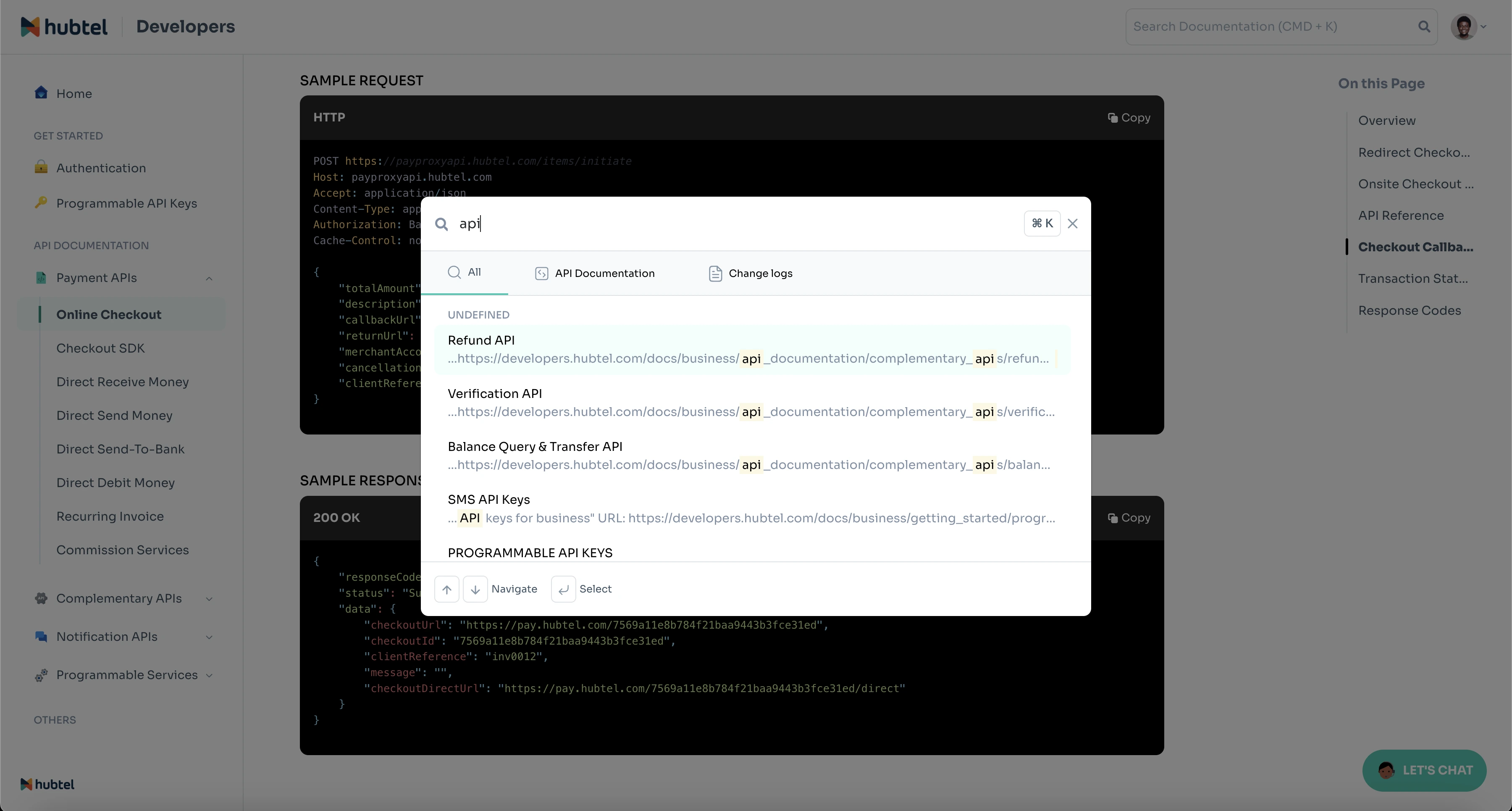Click the Payment APIs icon
Viewport: 1512px width, 811px height.
coord(40,277)
